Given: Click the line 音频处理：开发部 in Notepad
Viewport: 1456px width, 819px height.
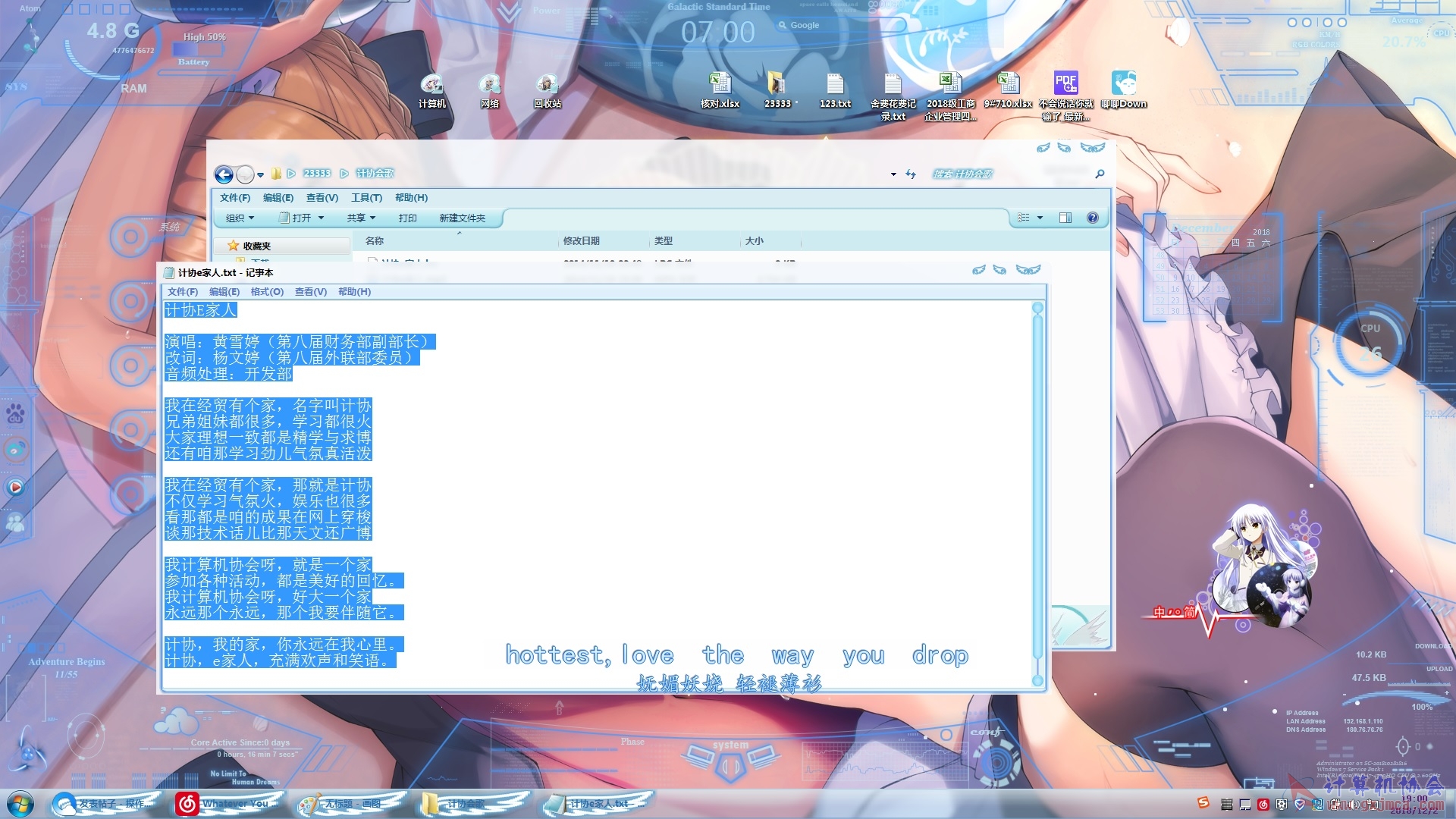Looking at the screenshot, I should [228, 374].
